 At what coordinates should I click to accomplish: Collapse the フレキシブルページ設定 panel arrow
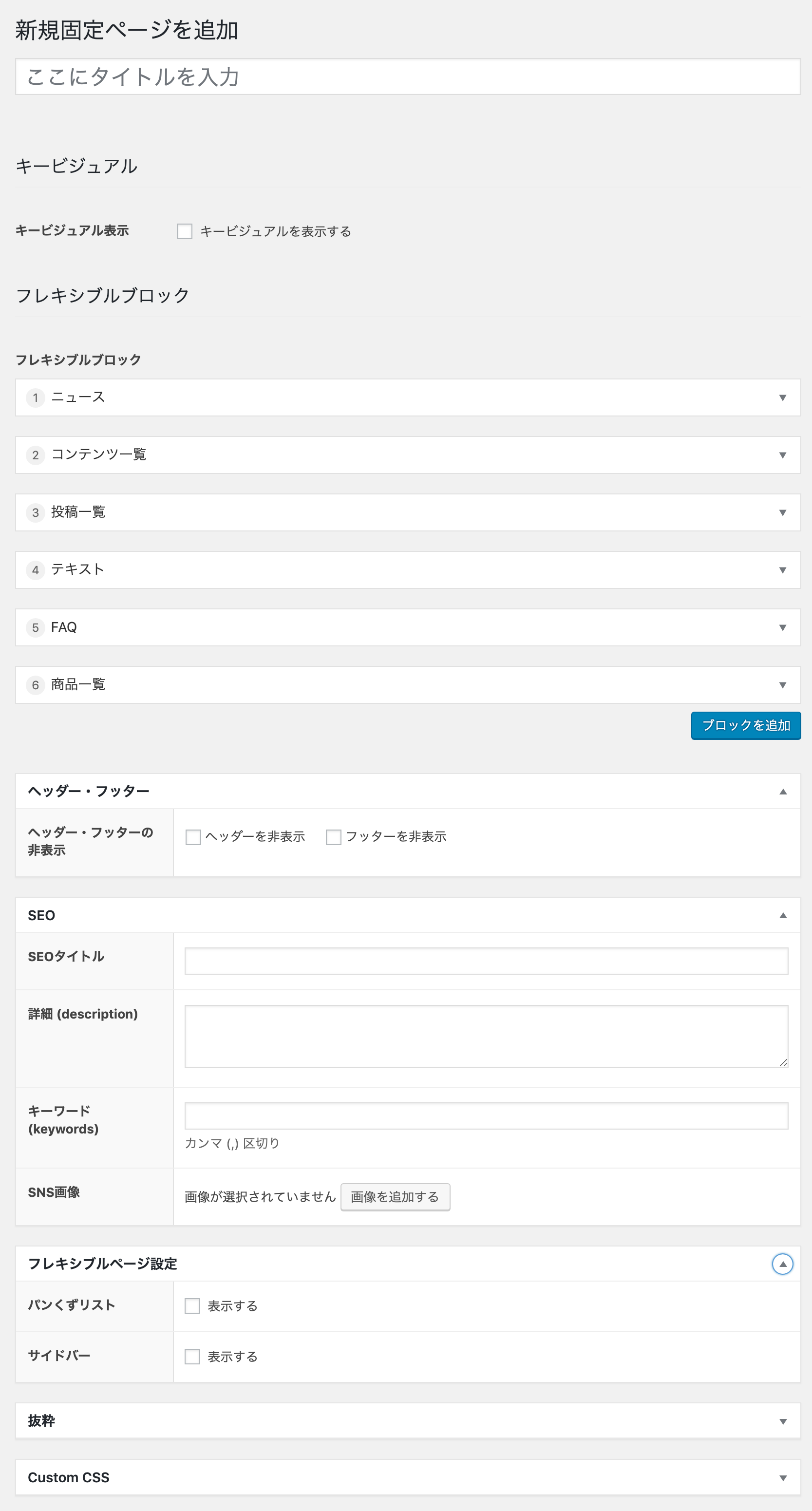tap(782, 1264)
